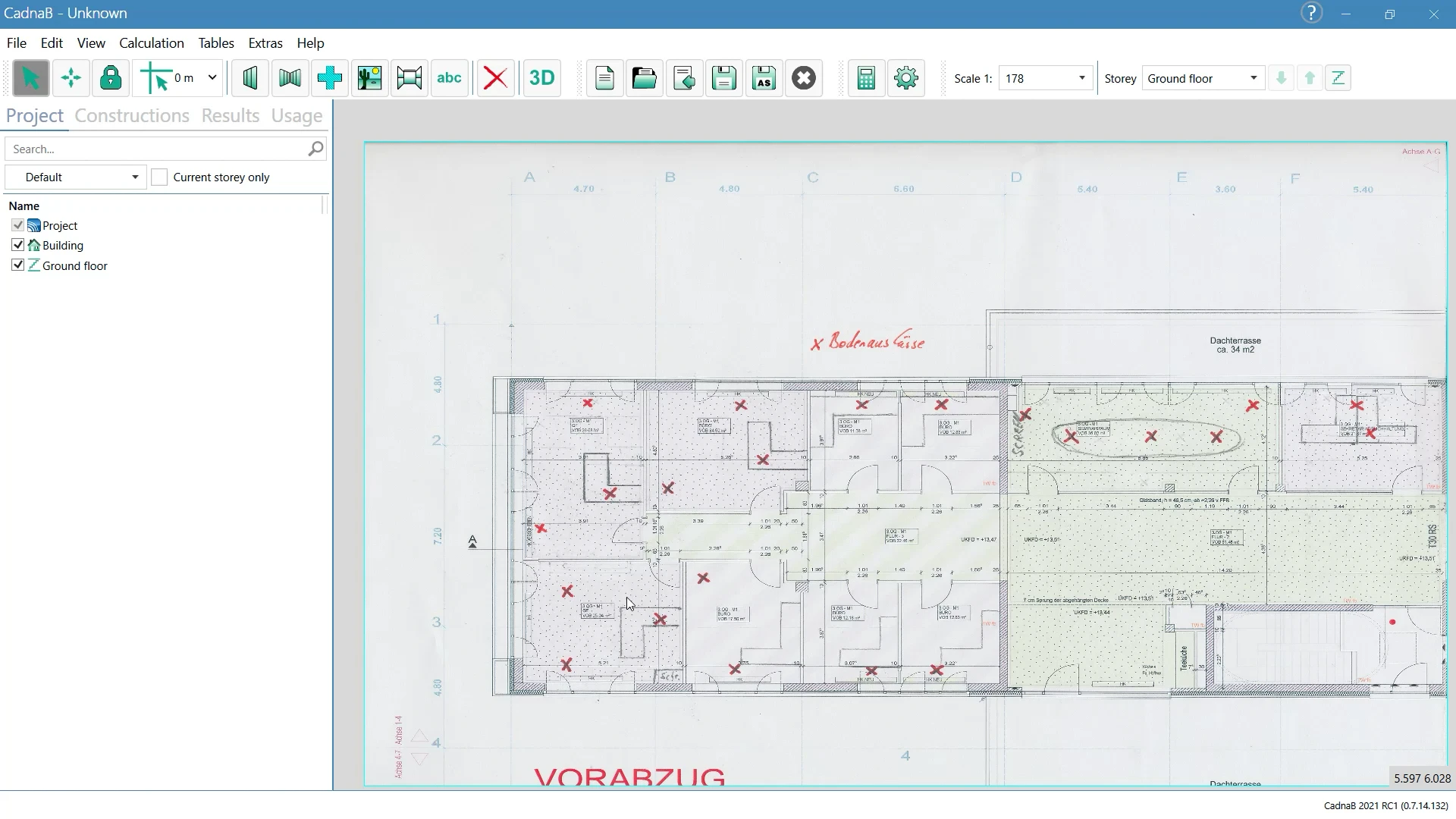Open the Storey Ground floor dropdown

[1203, 78]
